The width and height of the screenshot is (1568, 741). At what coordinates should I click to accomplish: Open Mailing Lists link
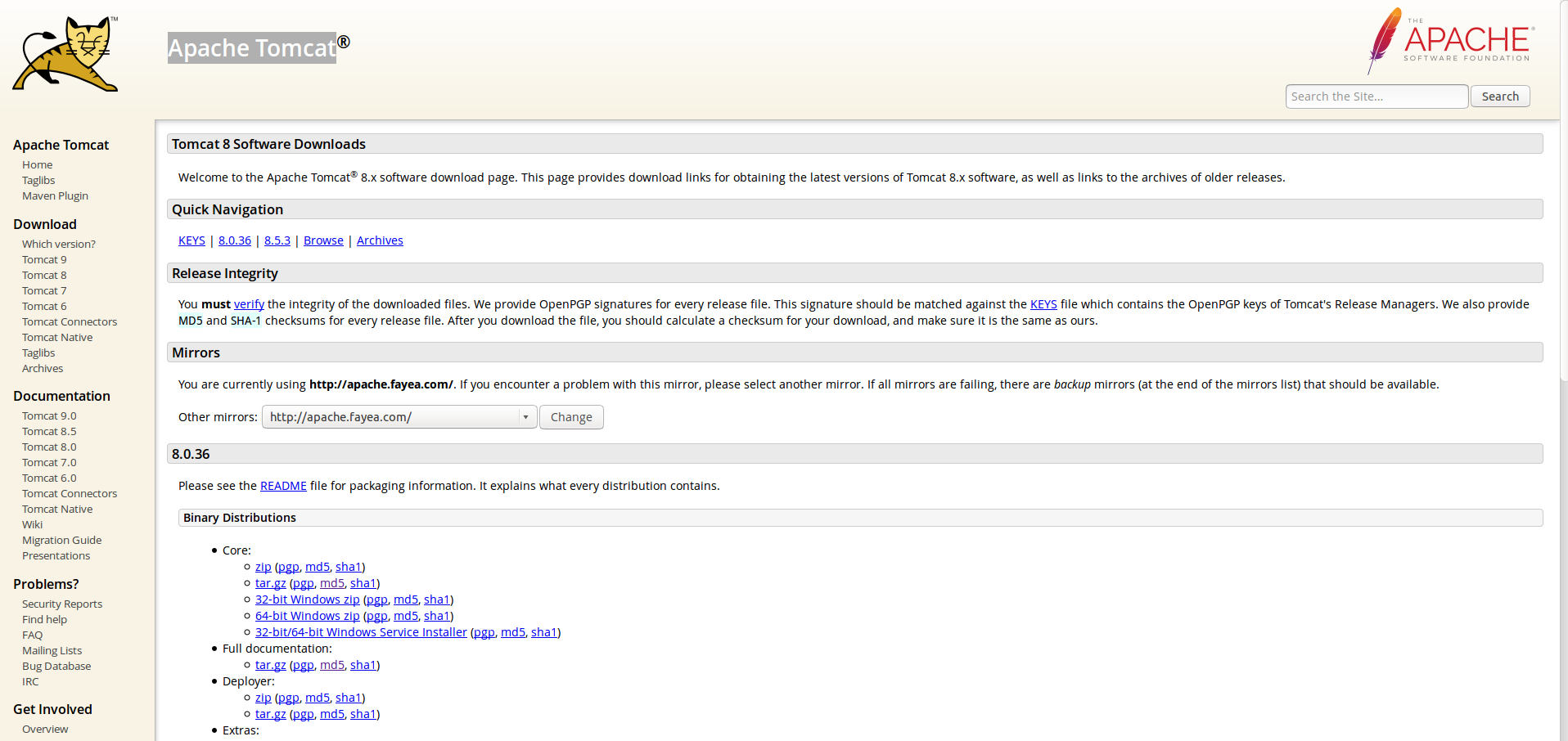(52, 651)
